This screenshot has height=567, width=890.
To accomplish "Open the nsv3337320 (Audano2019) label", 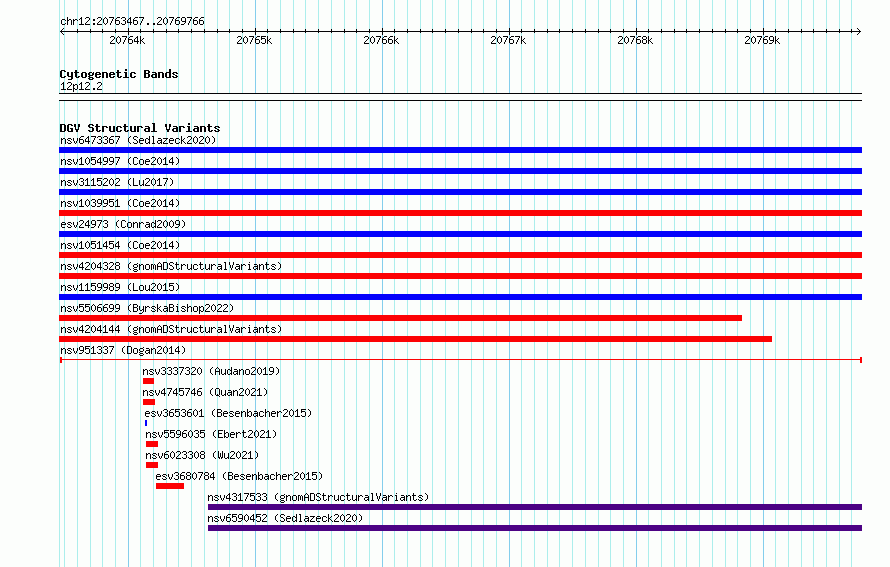I will pyautogui.click(x=211, y=371).
